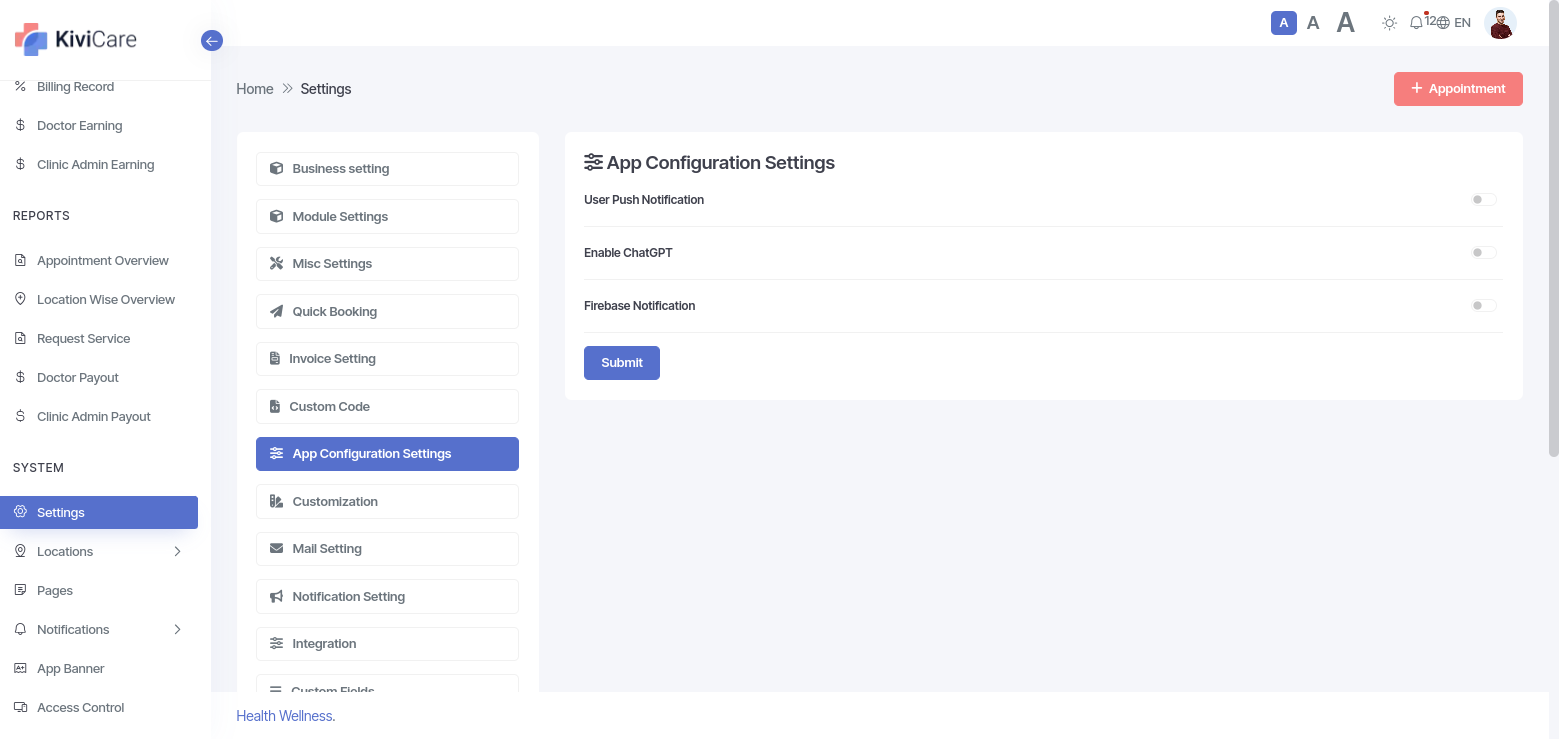Expand the Locations submenu chevron
This screenshot has width=1559, height=739.
pos(177,552)
